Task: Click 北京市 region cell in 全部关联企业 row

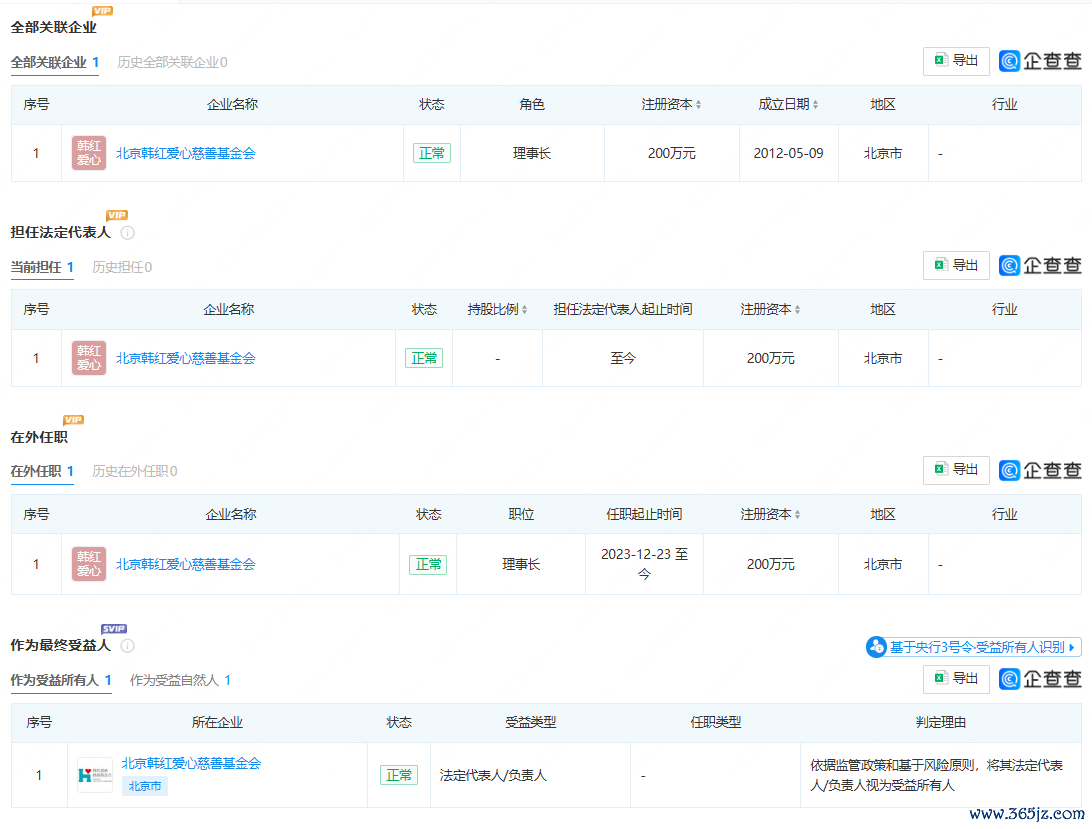Action: tap(882, 153)
